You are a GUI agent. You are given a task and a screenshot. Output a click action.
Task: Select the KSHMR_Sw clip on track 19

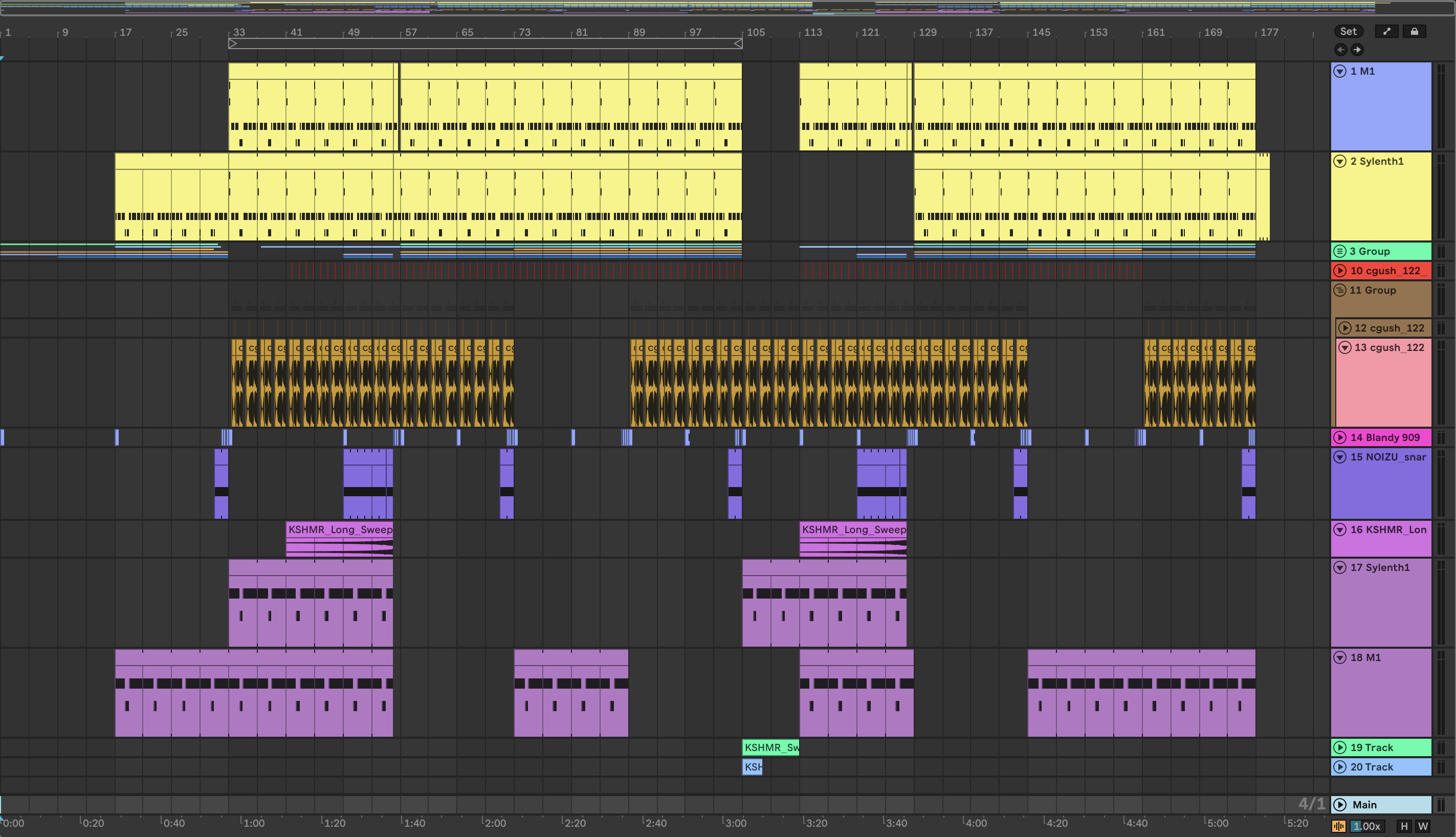point(770,747)
